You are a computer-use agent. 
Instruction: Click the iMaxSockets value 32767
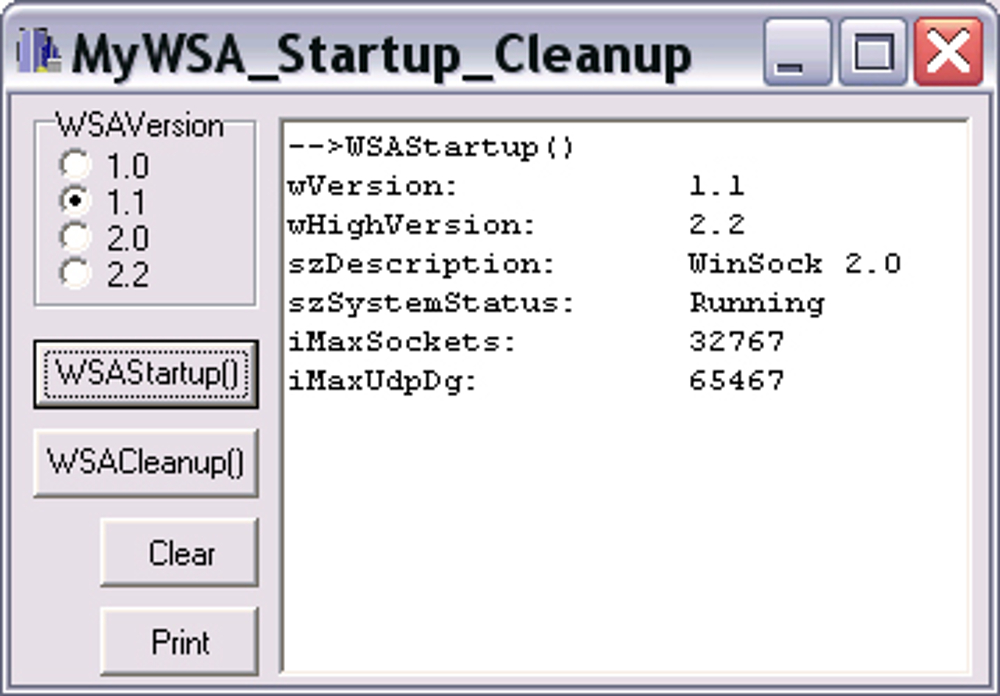coord(736,342)
